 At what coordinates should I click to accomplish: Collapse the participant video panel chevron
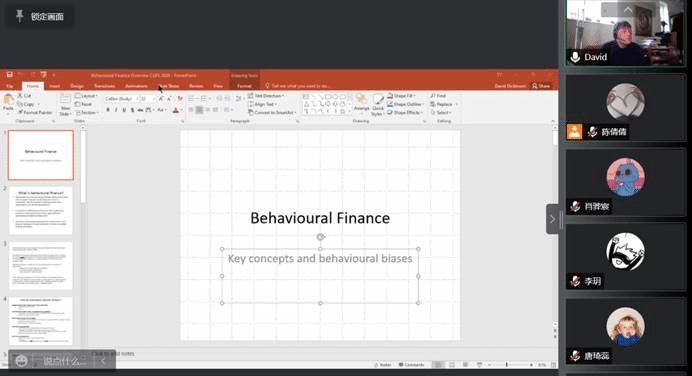552,219
